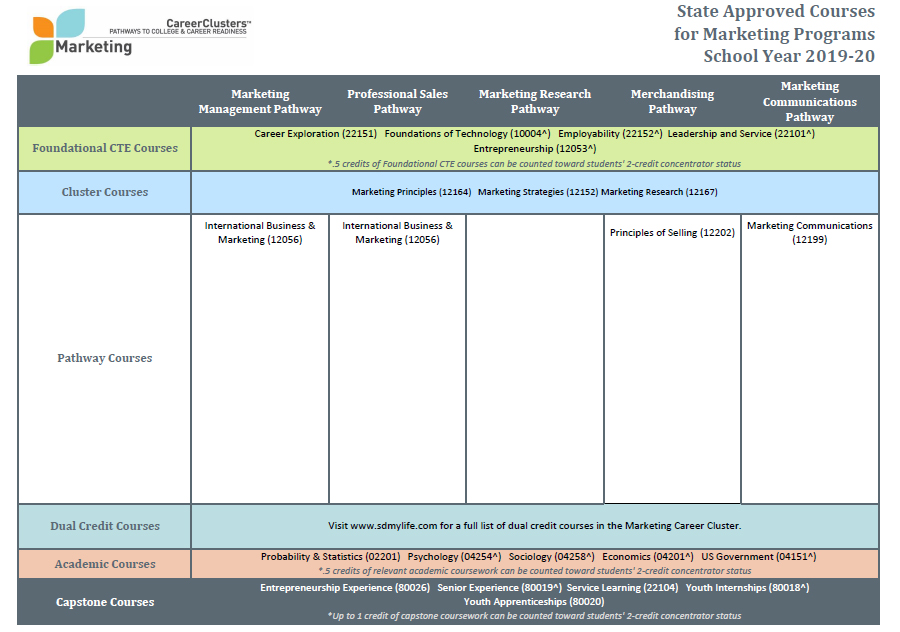Select the Academic Courses row label
The height and width of the screenshot is (632, 900).
click(105, 564)
